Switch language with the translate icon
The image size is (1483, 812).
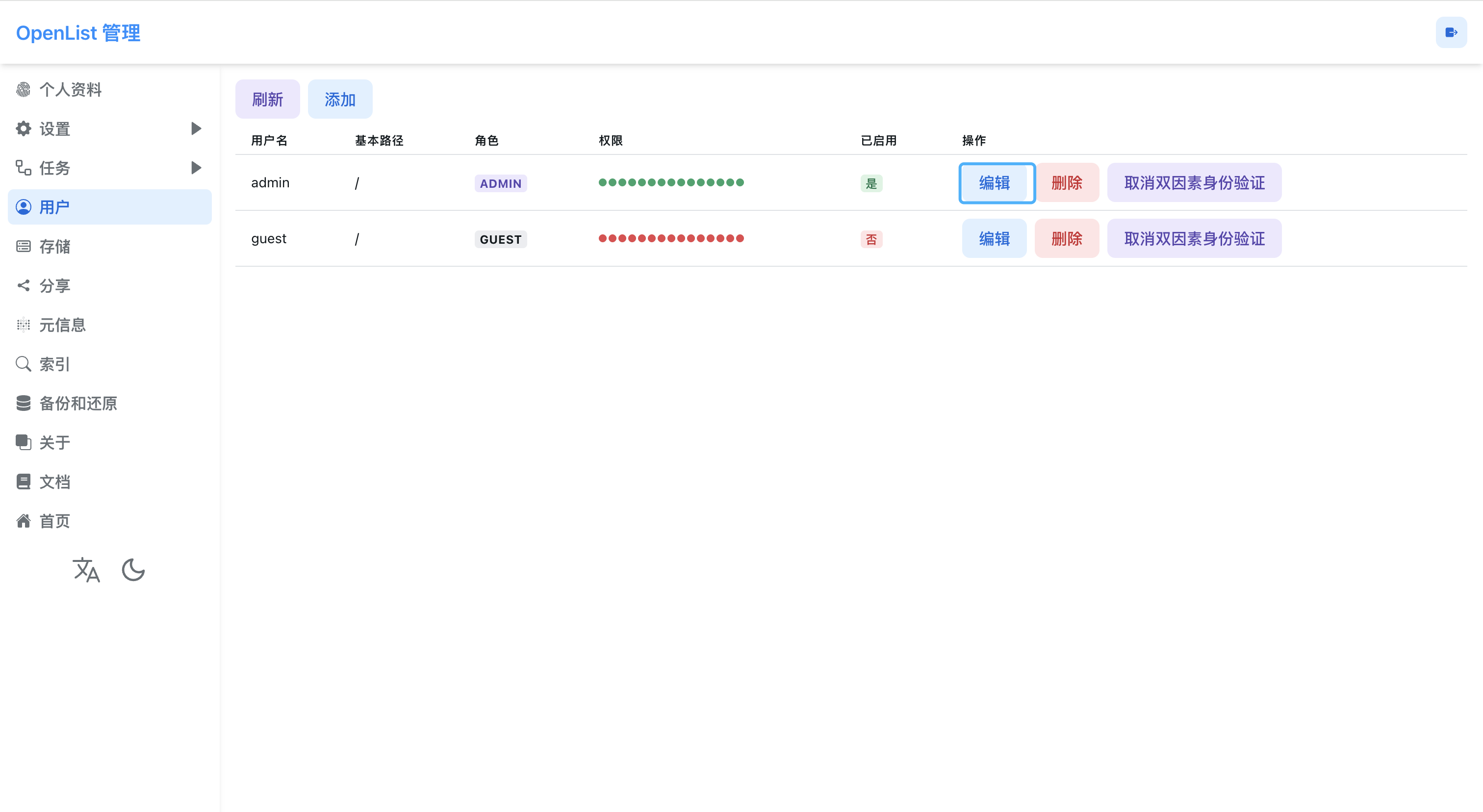pyautogui.click(x=86, y=570)
